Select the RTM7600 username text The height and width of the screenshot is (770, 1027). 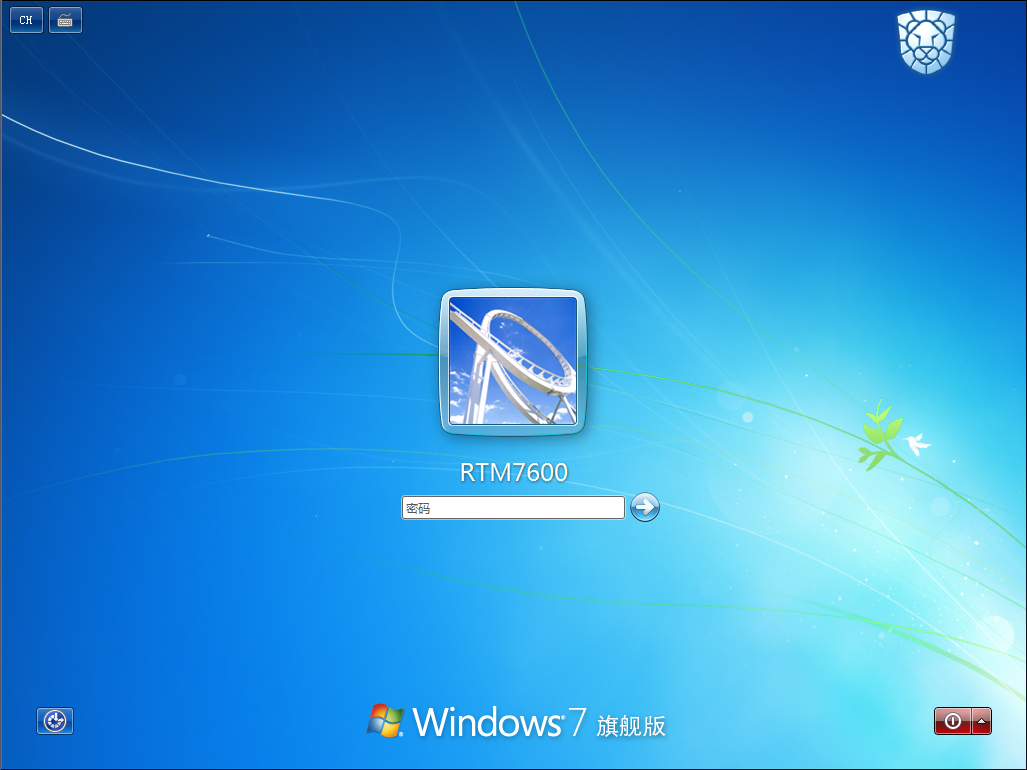pyautogui.click(x=514, y=472)
